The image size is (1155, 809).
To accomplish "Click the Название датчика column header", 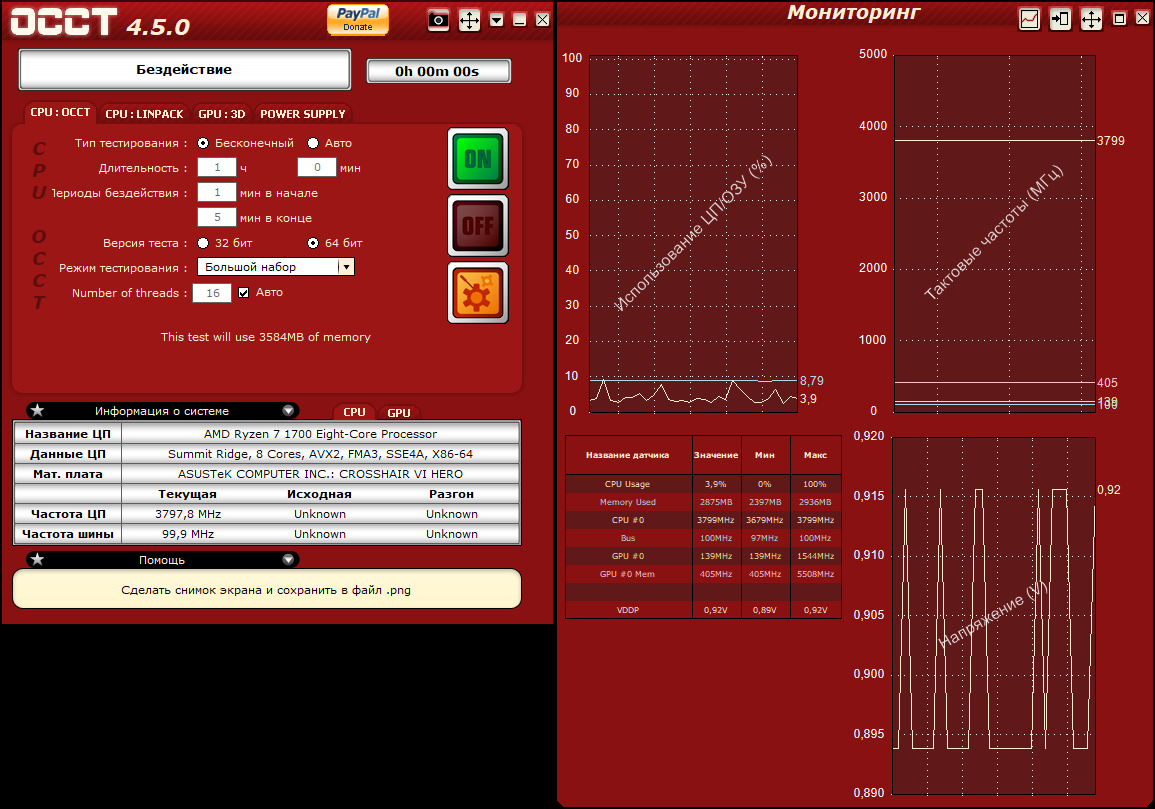I will pyautogui.click(x=628, y=455).
